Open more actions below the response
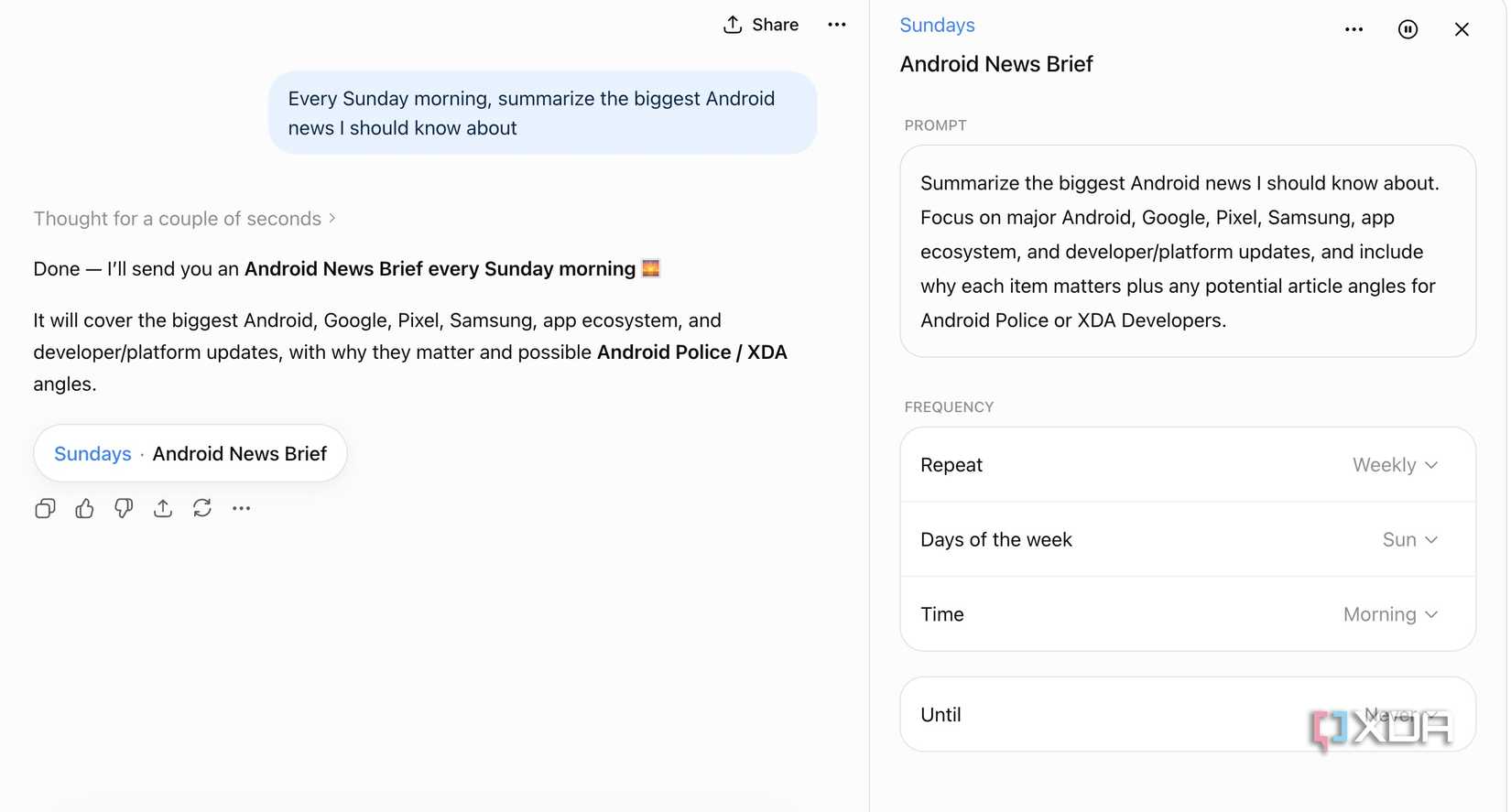The width and height of the screenshot is (1511, 812). pos(242,508)
